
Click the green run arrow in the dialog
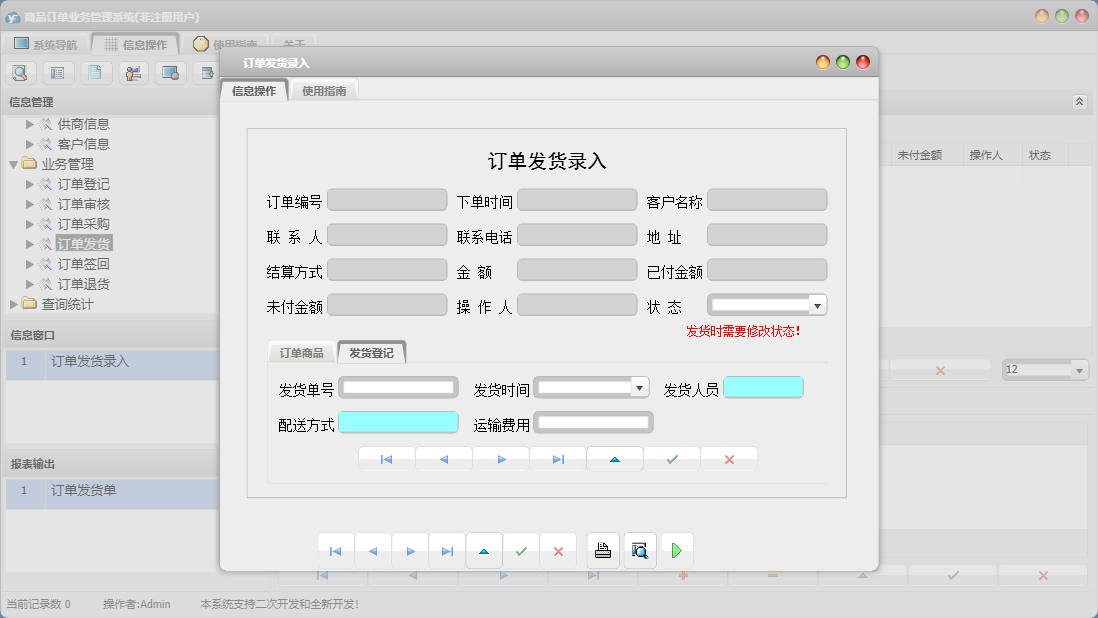(x=676, y=550)
